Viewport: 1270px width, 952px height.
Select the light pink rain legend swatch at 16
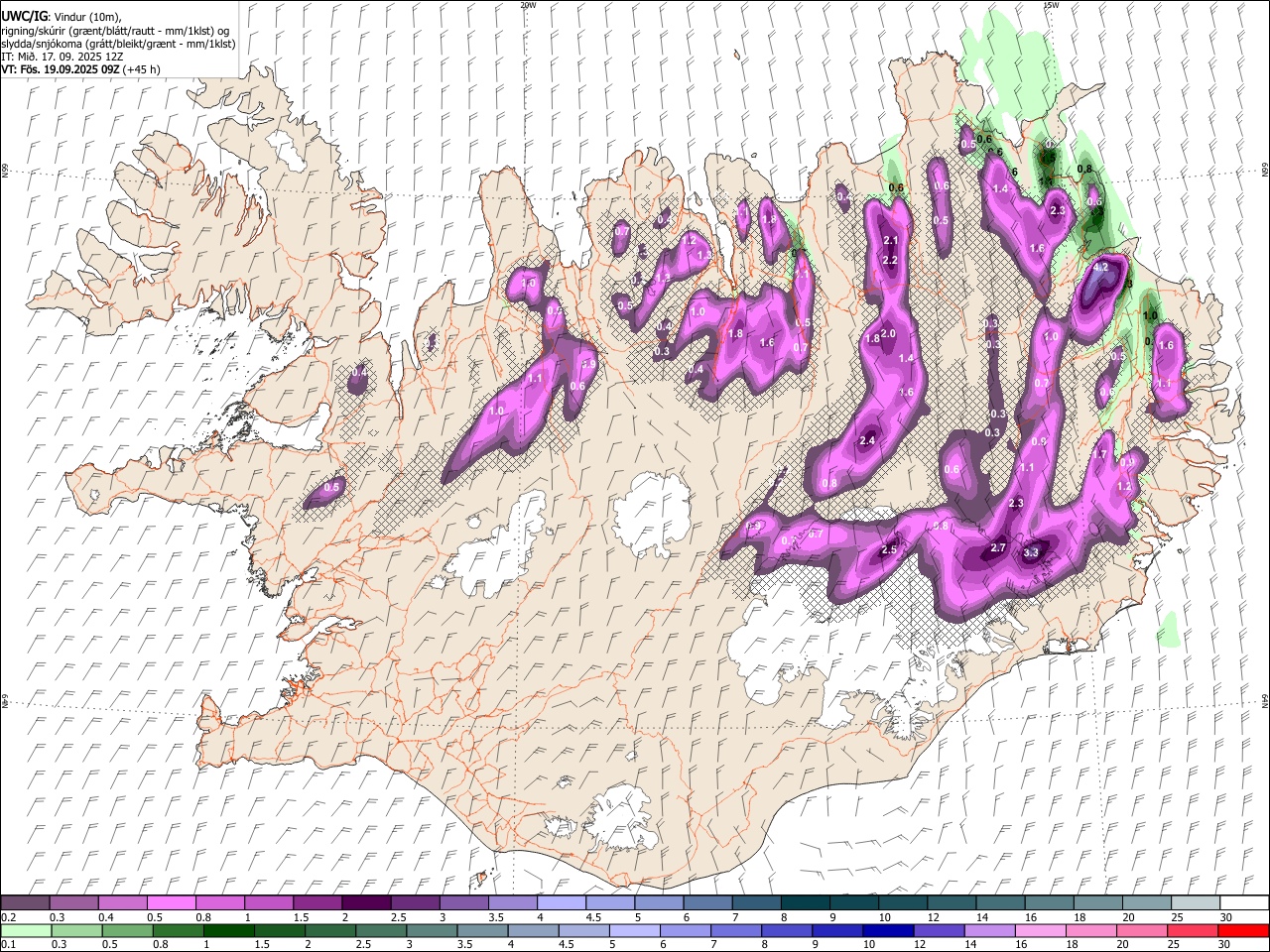[1042, 931]
